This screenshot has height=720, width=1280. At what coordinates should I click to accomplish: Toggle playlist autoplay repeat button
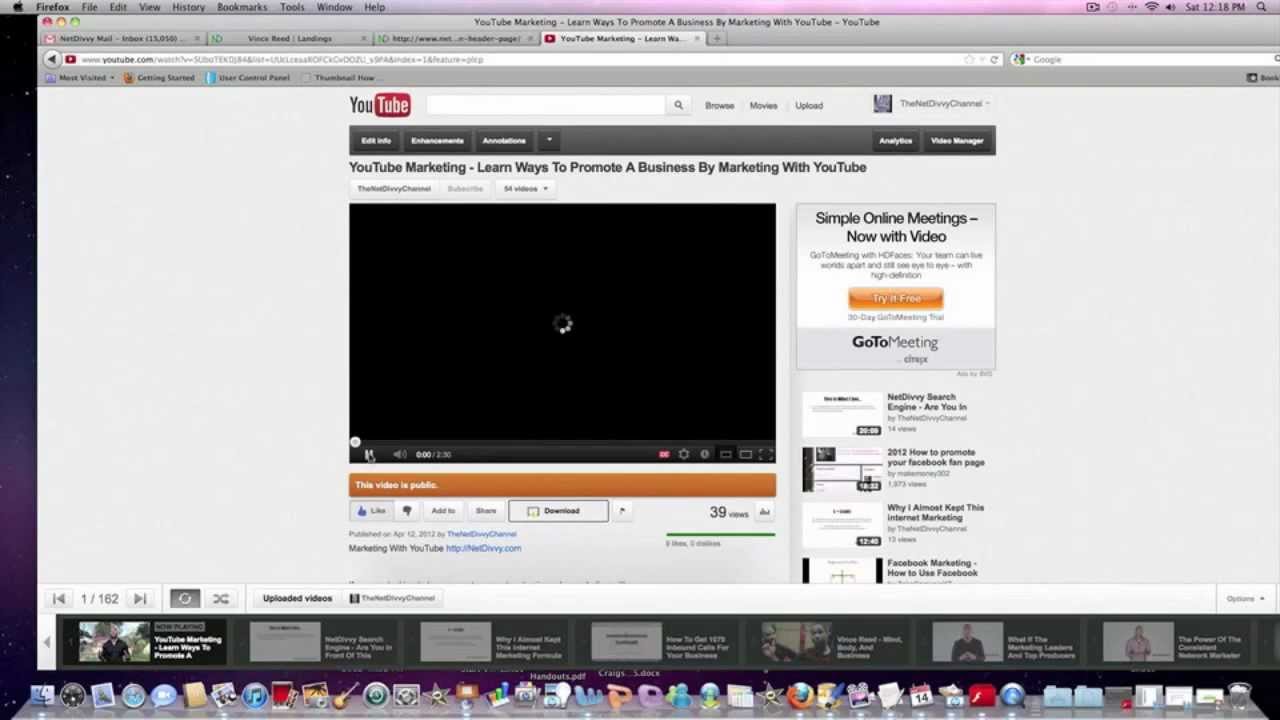coord(185,599)
